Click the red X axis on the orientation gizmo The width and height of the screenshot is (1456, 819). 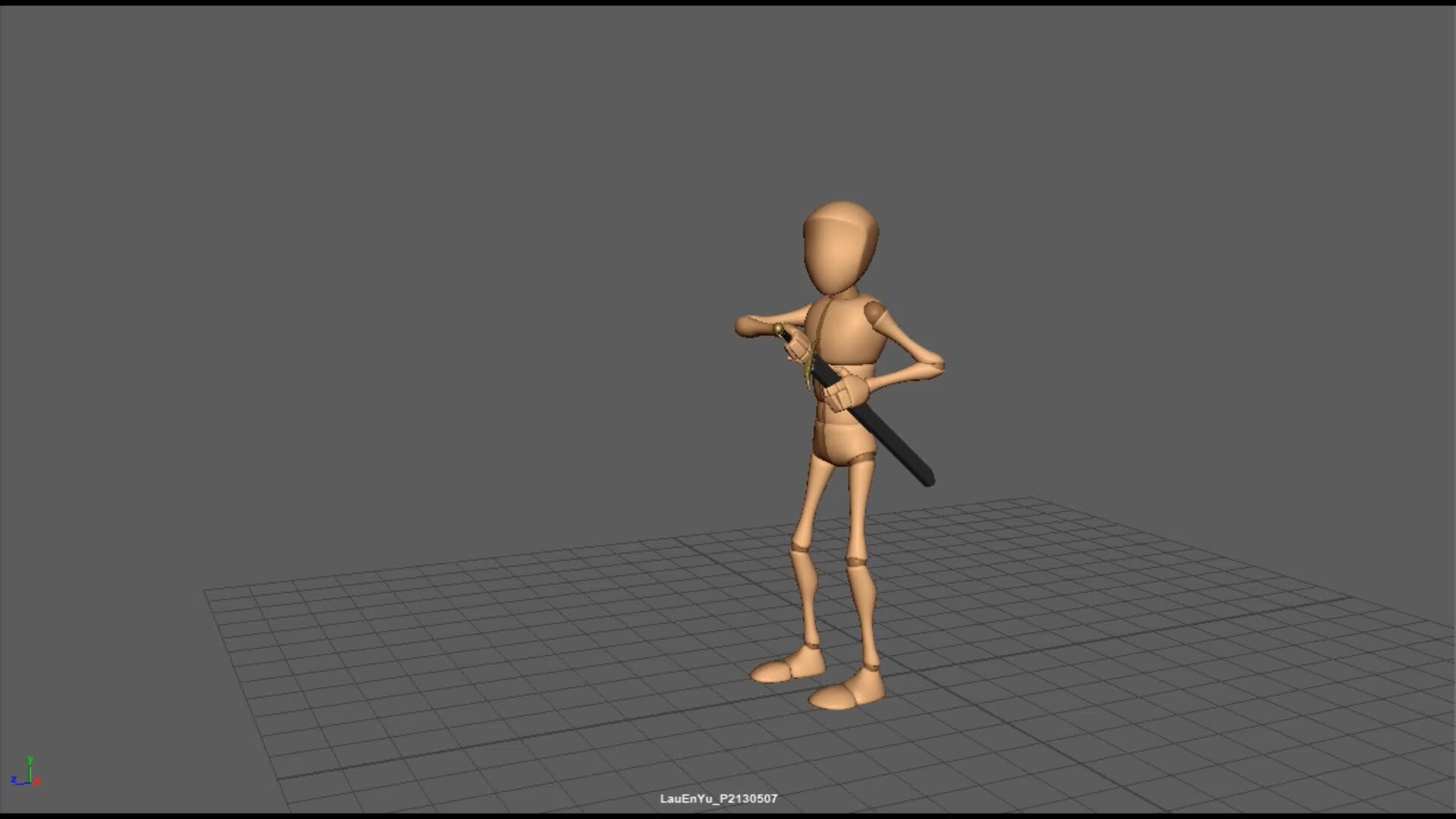pos(37,781)
